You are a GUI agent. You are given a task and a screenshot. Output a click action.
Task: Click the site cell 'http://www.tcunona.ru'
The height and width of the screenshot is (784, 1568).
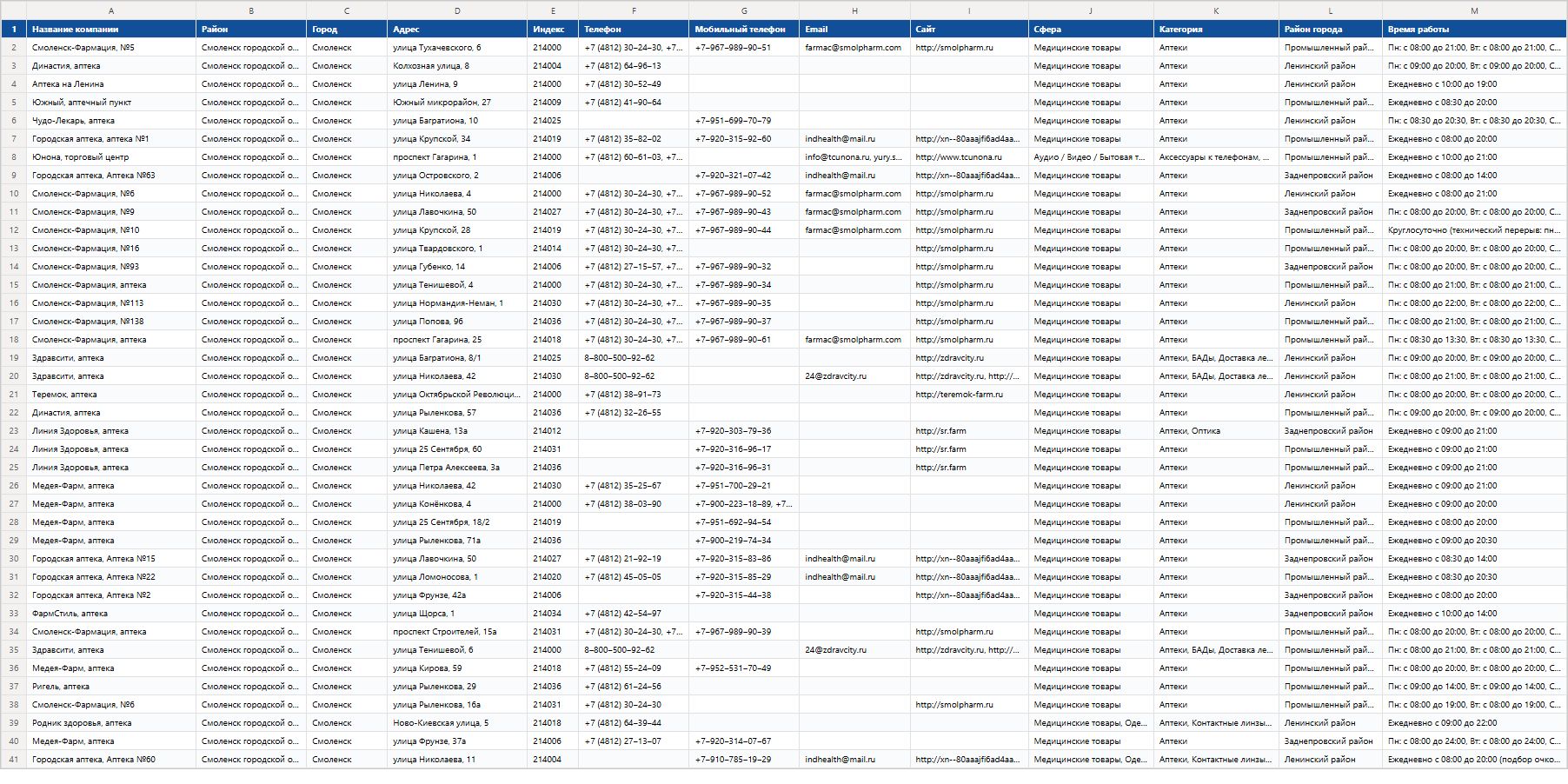point(969,157)
